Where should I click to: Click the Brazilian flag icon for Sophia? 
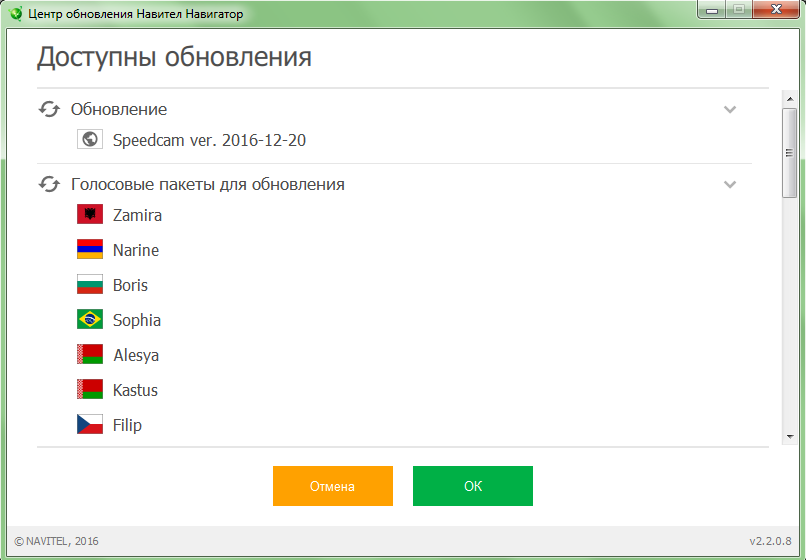90,319
